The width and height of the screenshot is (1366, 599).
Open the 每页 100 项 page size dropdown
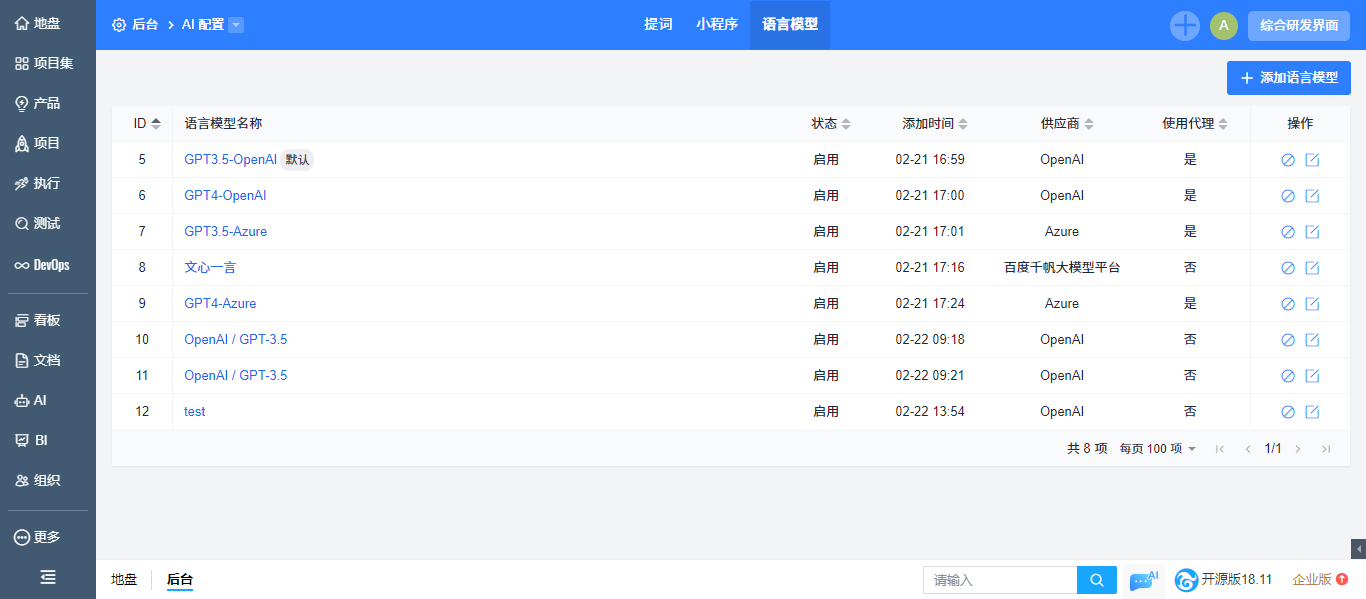1158,449
